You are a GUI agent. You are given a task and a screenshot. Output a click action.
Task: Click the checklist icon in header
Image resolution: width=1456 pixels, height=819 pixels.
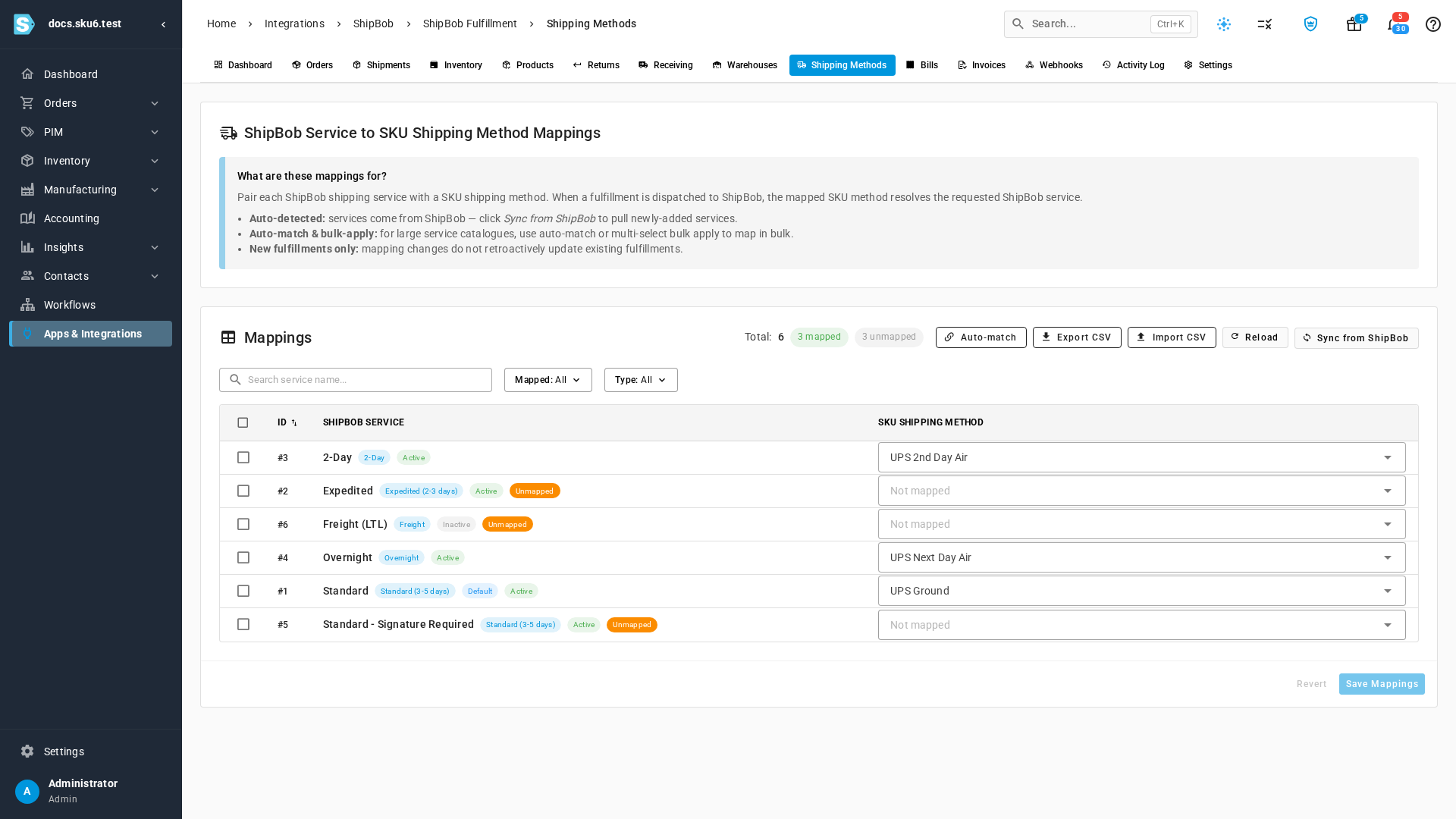(1264, 24)
